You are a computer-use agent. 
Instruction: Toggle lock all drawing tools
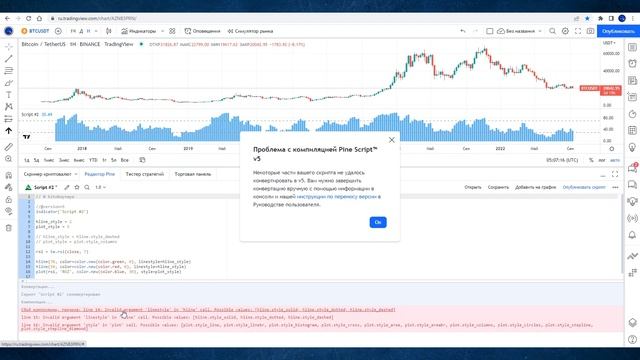[x=9, y=199]
